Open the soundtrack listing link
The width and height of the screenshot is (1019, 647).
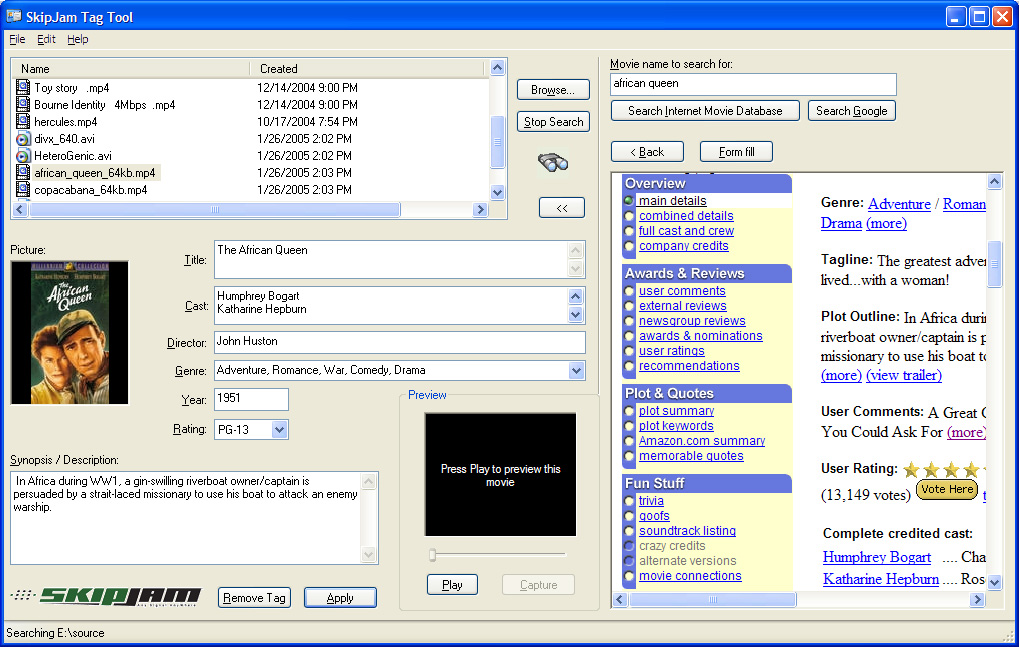[687, 531]
